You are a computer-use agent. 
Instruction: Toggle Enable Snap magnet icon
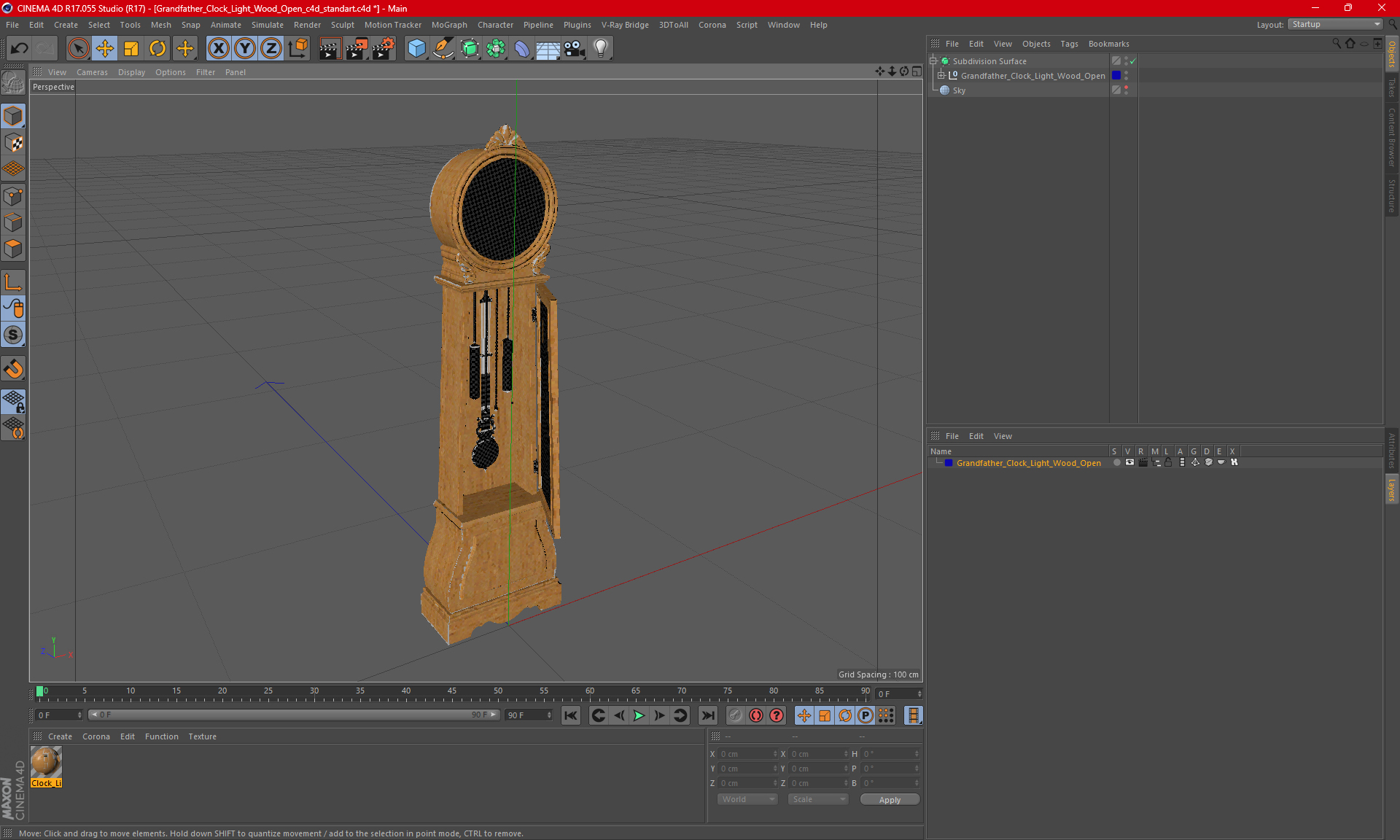pos(13,369)
